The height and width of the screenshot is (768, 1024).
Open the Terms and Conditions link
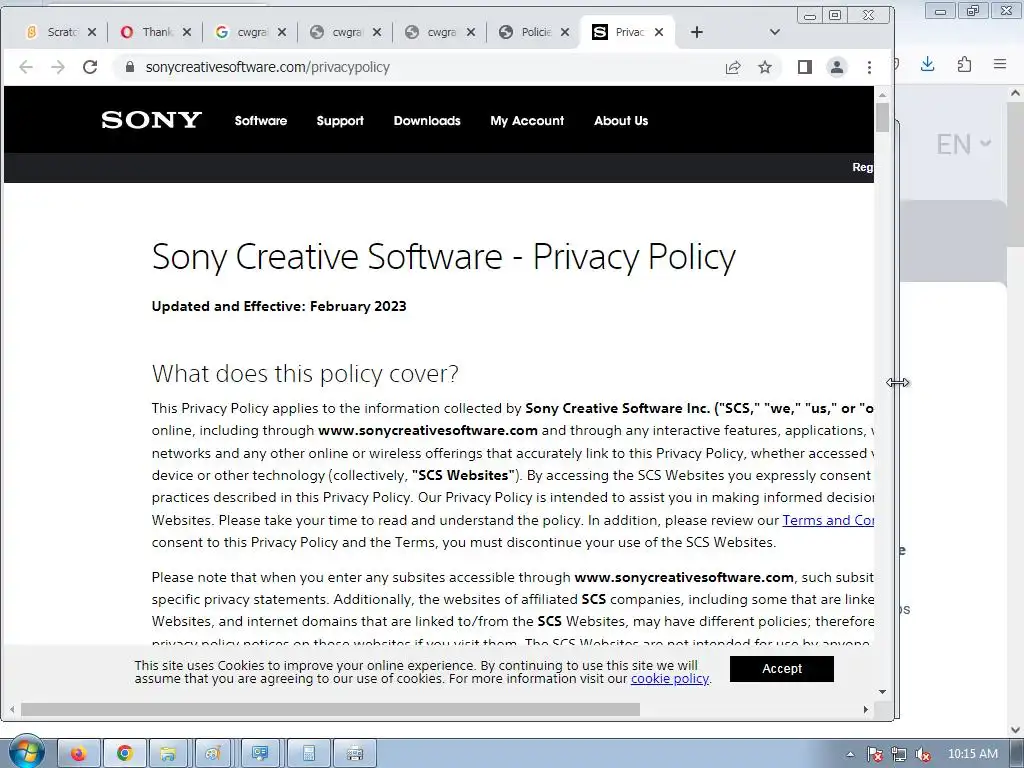[x=828, y=520]
